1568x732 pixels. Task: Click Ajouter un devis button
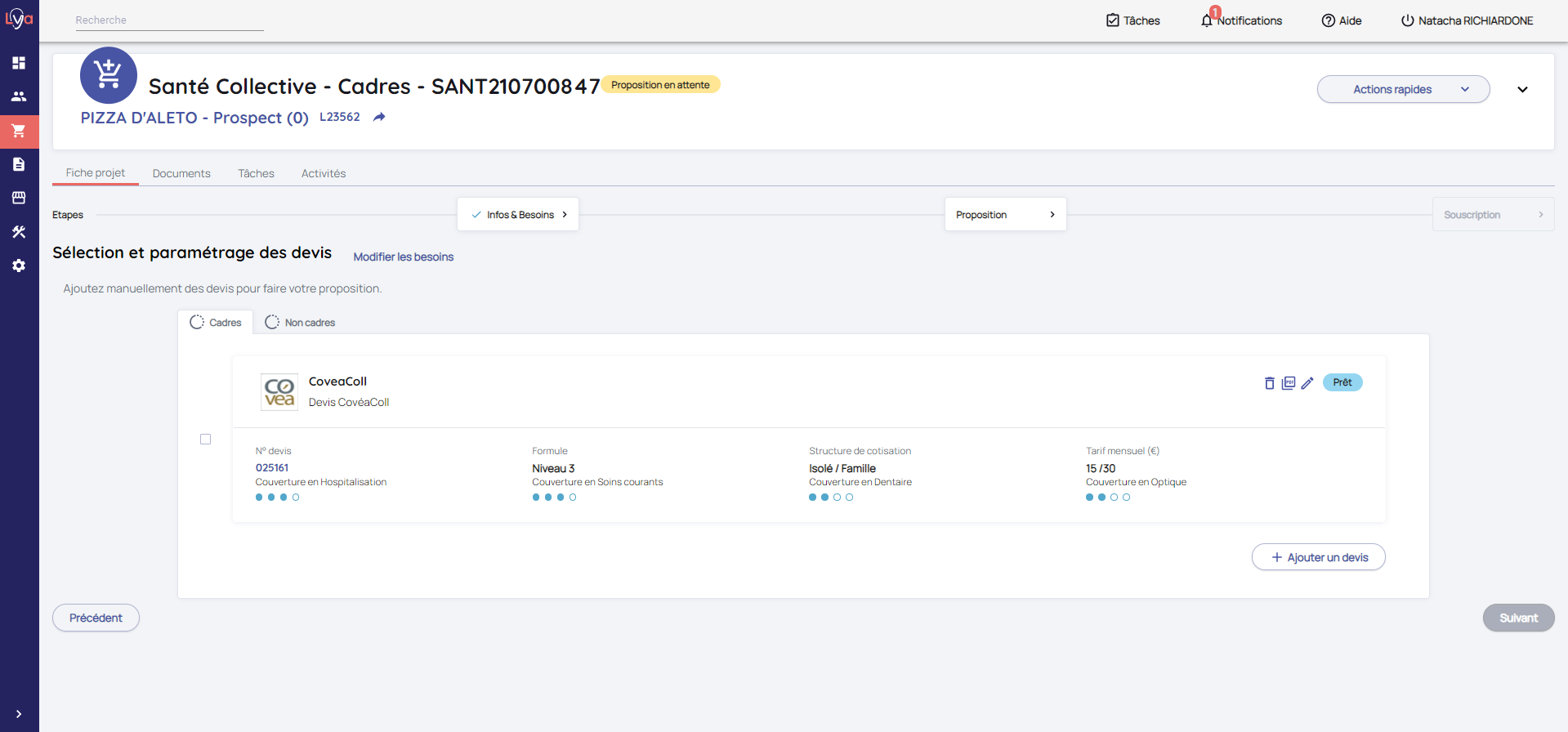coord(1318,557)
